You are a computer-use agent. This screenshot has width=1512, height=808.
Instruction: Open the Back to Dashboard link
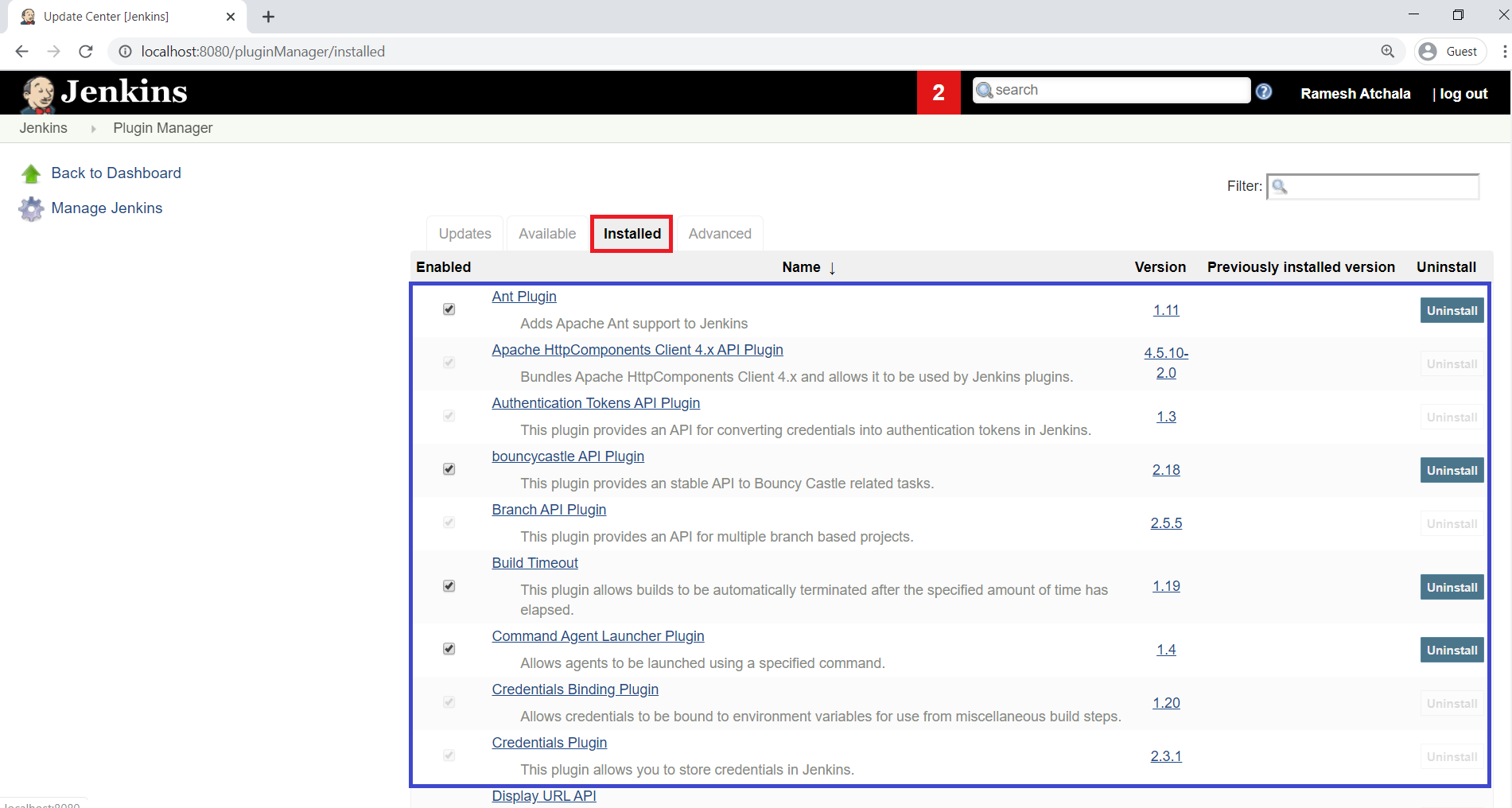click(116, 173)
